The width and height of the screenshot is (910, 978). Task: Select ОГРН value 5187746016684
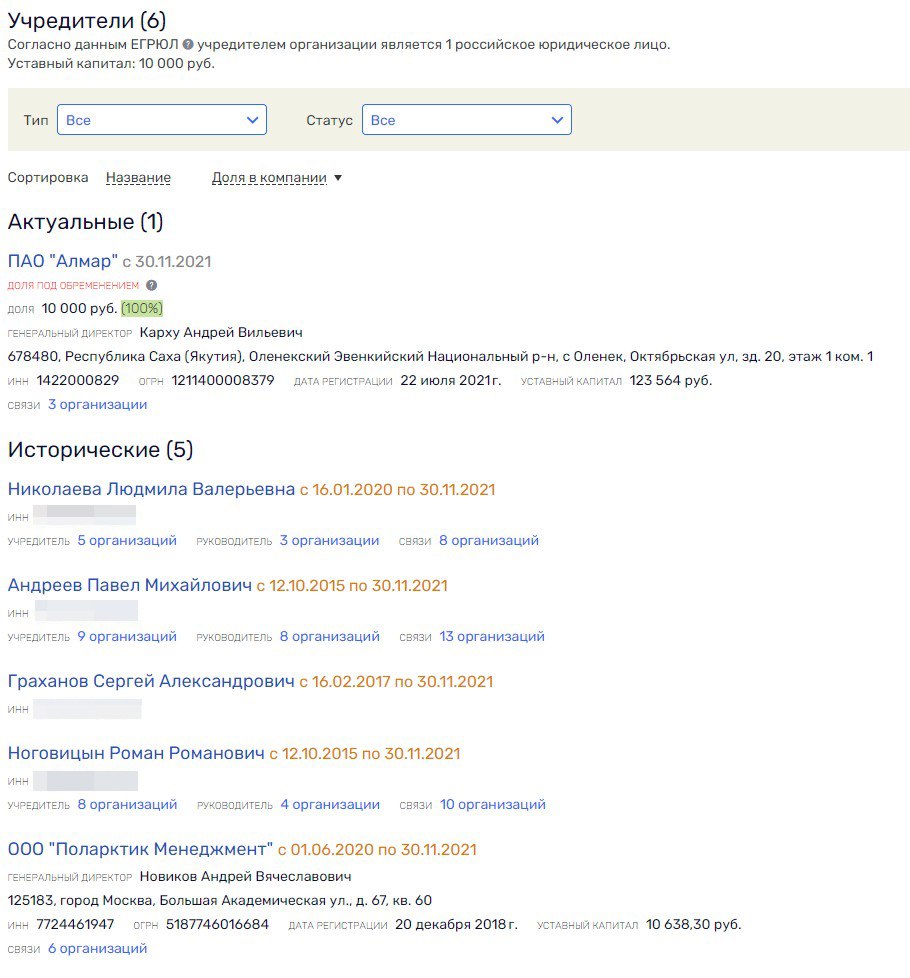tap(217, 924)
